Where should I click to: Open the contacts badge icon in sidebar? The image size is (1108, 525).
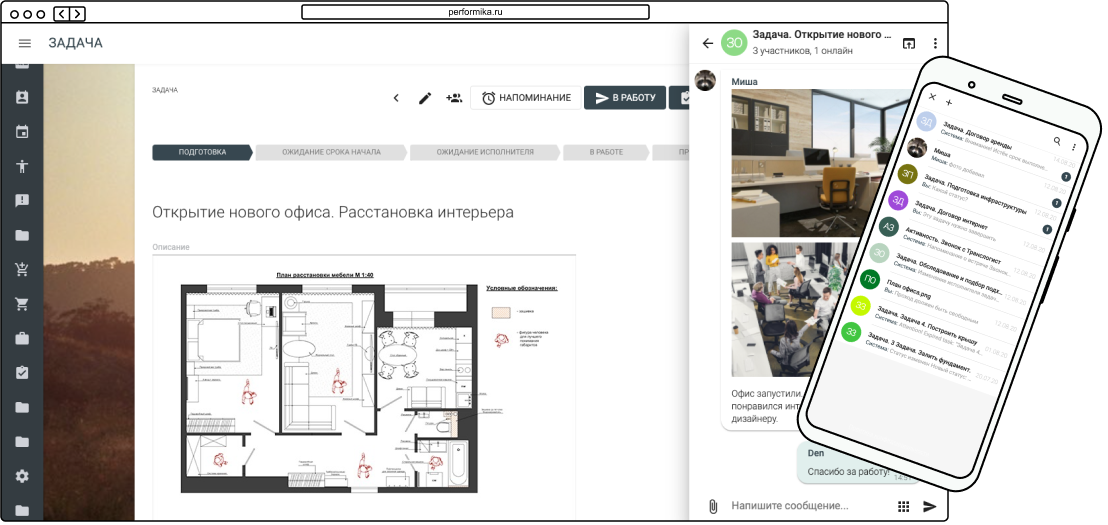(x=22, y=98)
